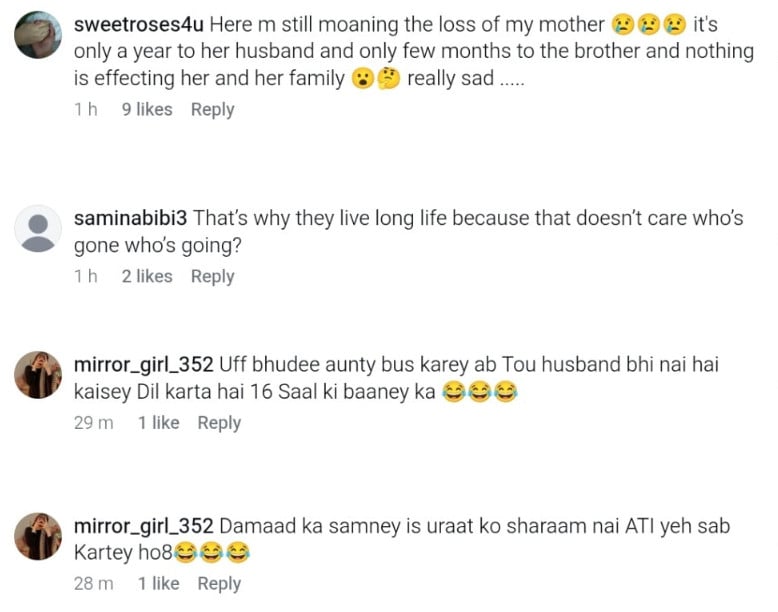Click Reply under the 29 m comment
Viewport: 778px width, 612px height.
click(x=219, y=423)
